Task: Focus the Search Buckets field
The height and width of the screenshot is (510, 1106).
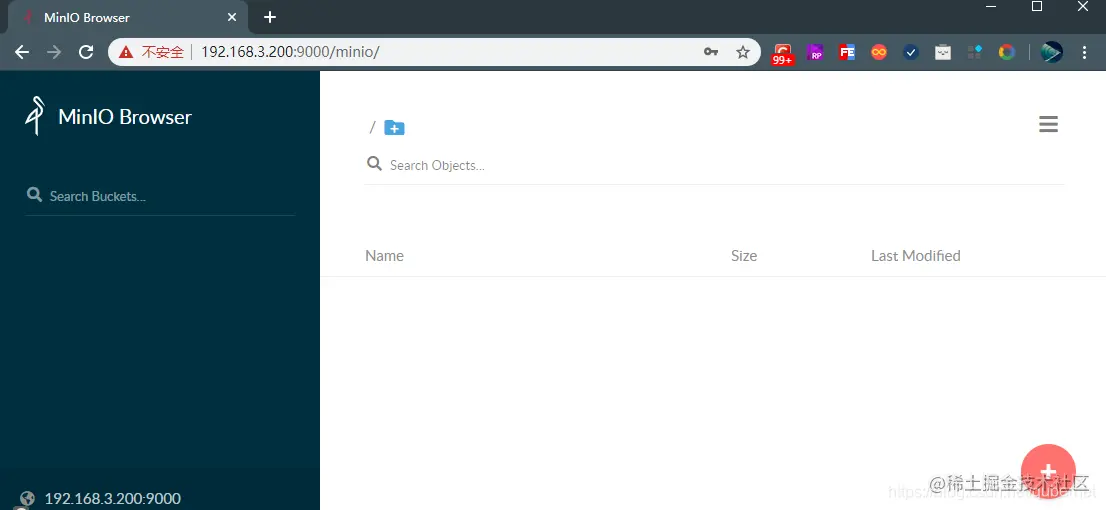Action: coord(160,196)
